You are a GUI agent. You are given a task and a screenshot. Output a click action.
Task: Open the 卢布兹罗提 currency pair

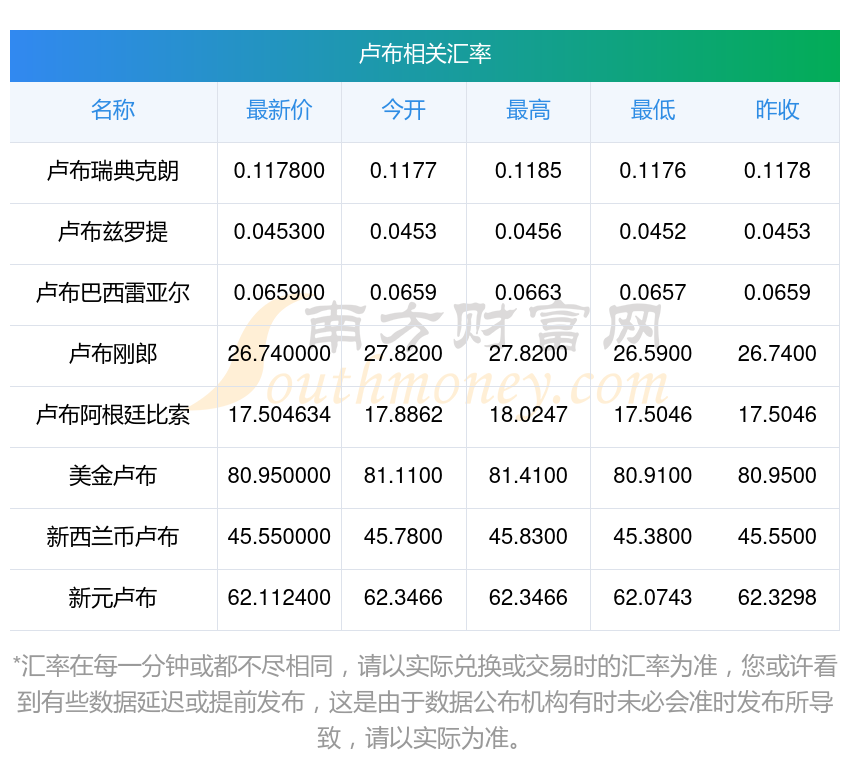(113, 232)
